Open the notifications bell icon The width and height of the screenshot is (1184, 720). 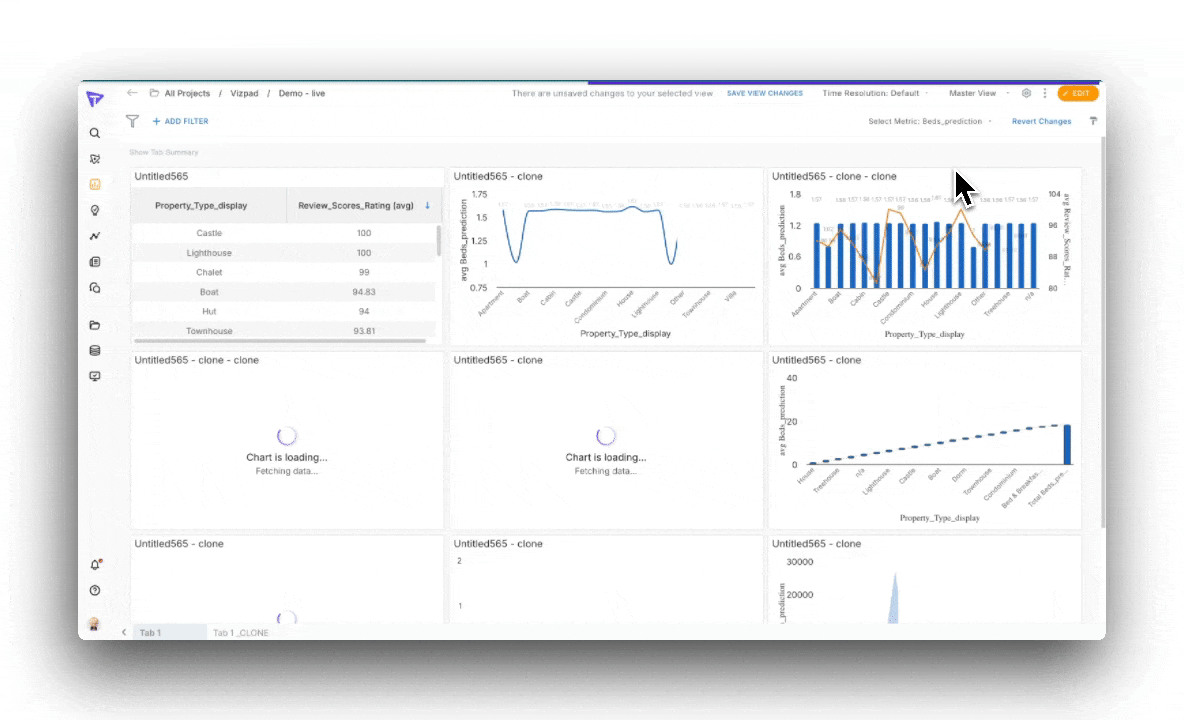96,565
